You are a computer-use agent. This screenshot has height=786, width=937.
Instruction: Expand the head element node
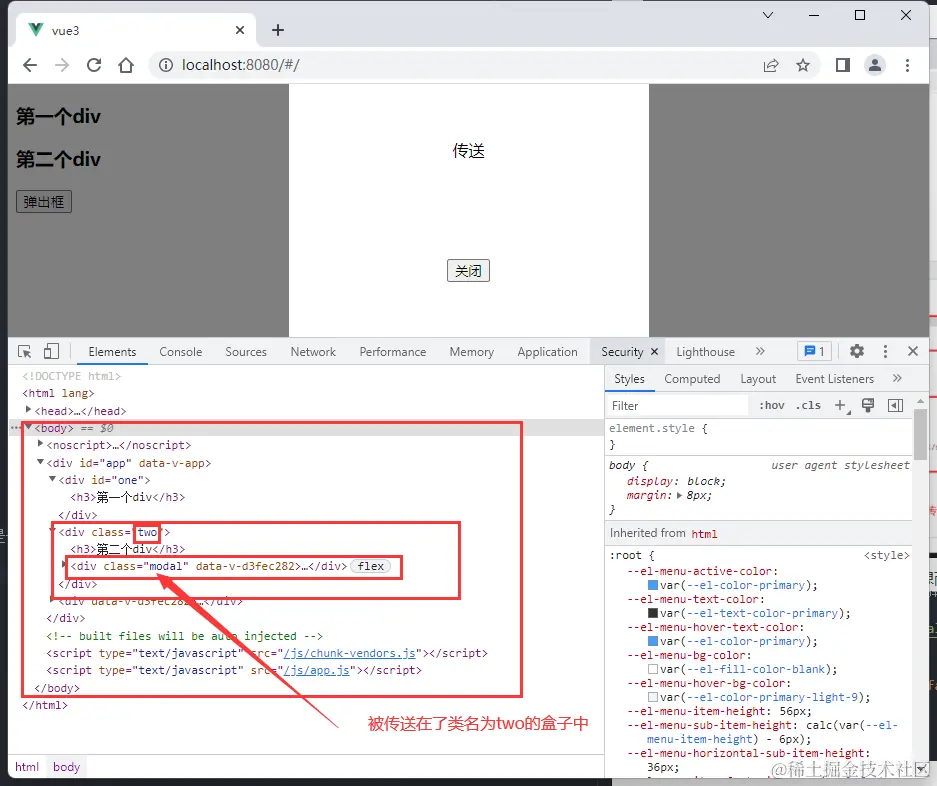coord(28,409)
